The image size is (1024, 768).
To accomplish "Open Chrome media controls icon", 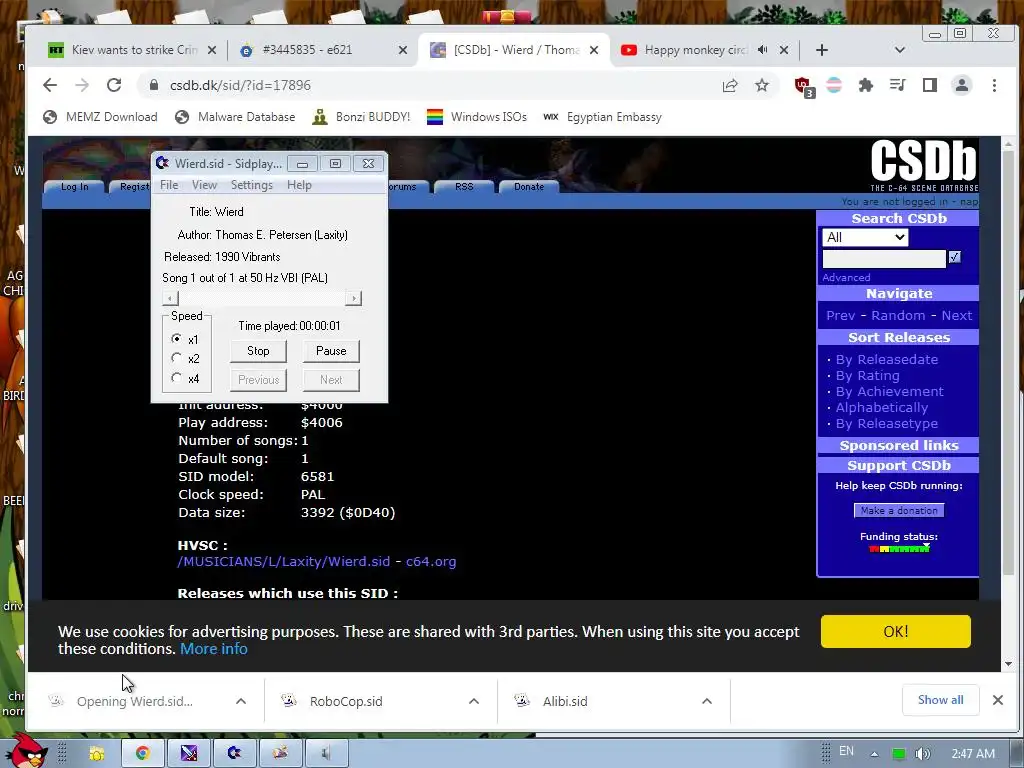I will point(897,85).
